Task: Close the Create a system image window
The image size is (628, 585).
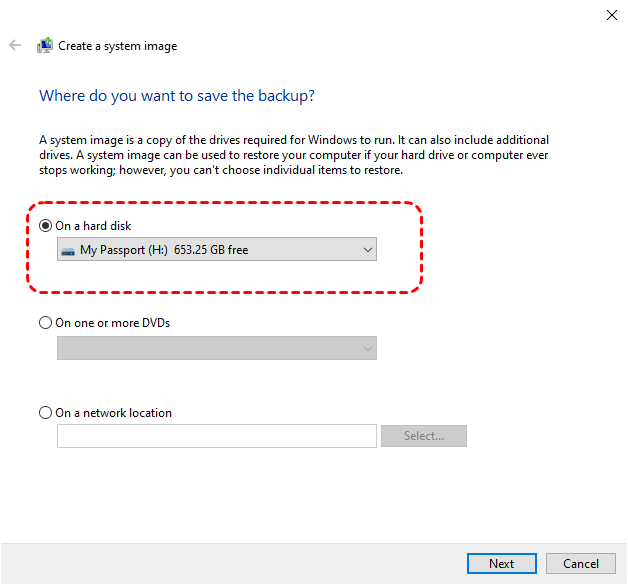Action: click(x=612, y=15)
